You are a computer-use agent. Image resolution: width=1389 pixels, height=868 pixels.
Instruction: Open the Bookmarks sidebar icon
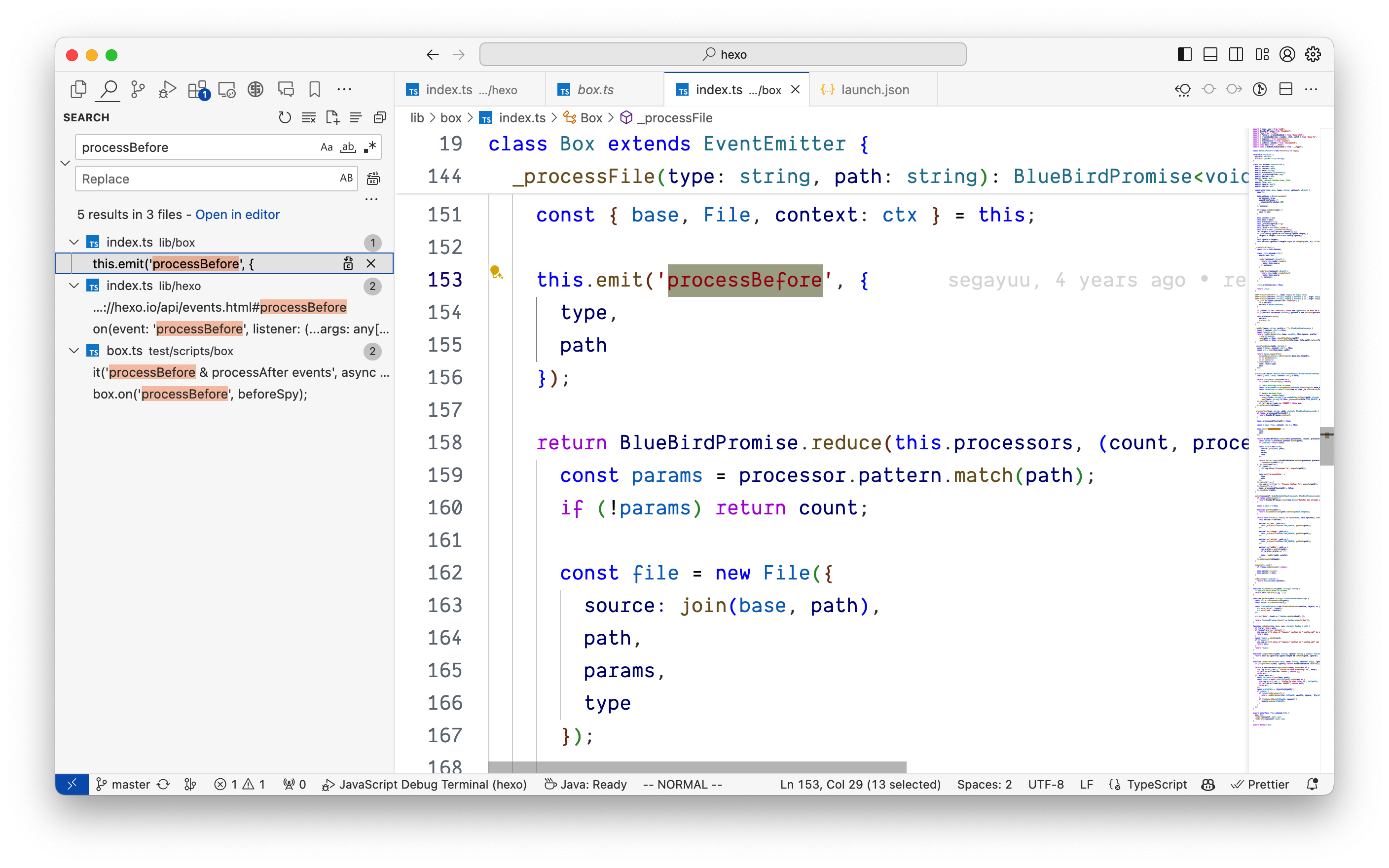click(x=315, y=90)
